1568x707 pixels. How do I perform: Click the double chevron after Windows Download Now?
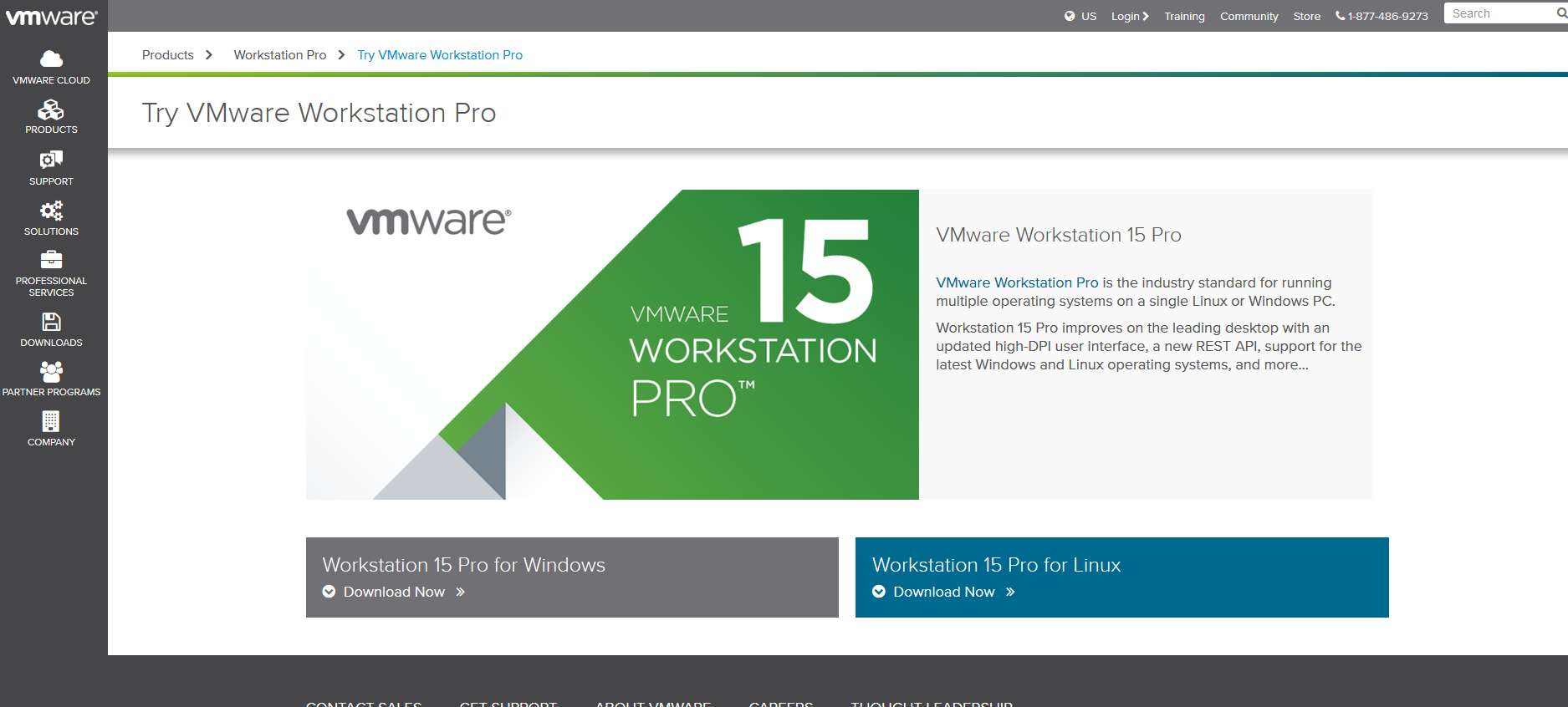point(460,592)
